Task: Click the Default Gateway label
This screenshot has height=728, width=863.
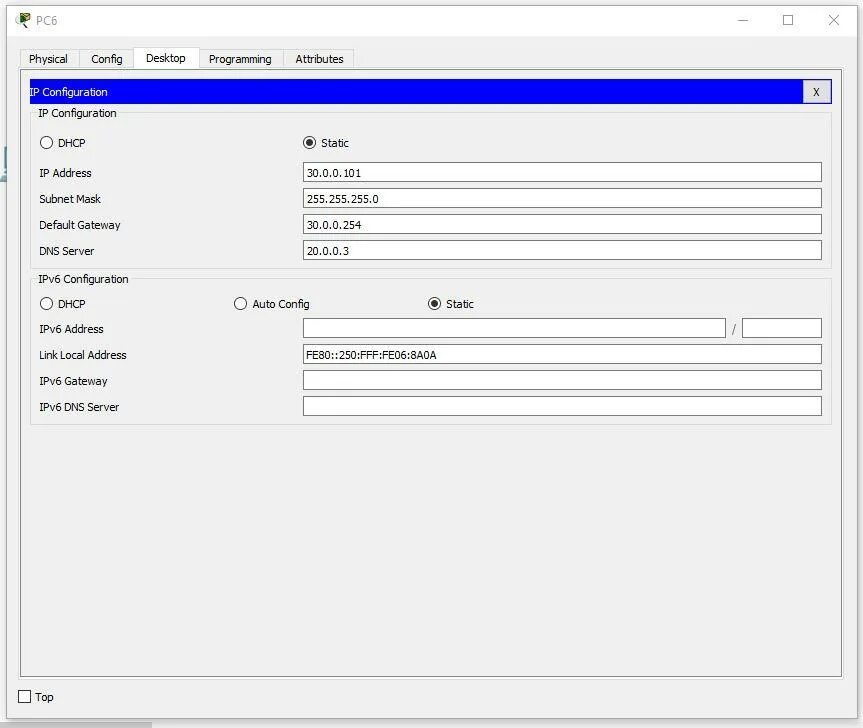Action: (80, 225)
